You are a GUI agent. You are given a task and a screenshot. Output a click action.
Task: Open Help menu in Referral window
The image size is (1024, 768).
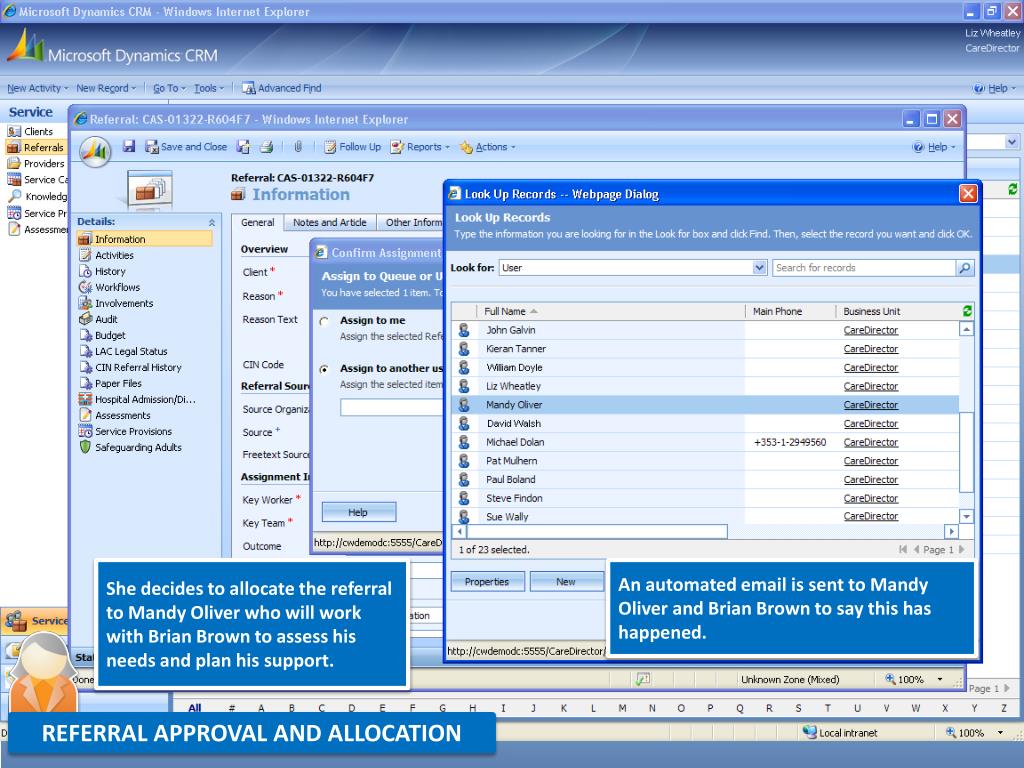(934, 147)
